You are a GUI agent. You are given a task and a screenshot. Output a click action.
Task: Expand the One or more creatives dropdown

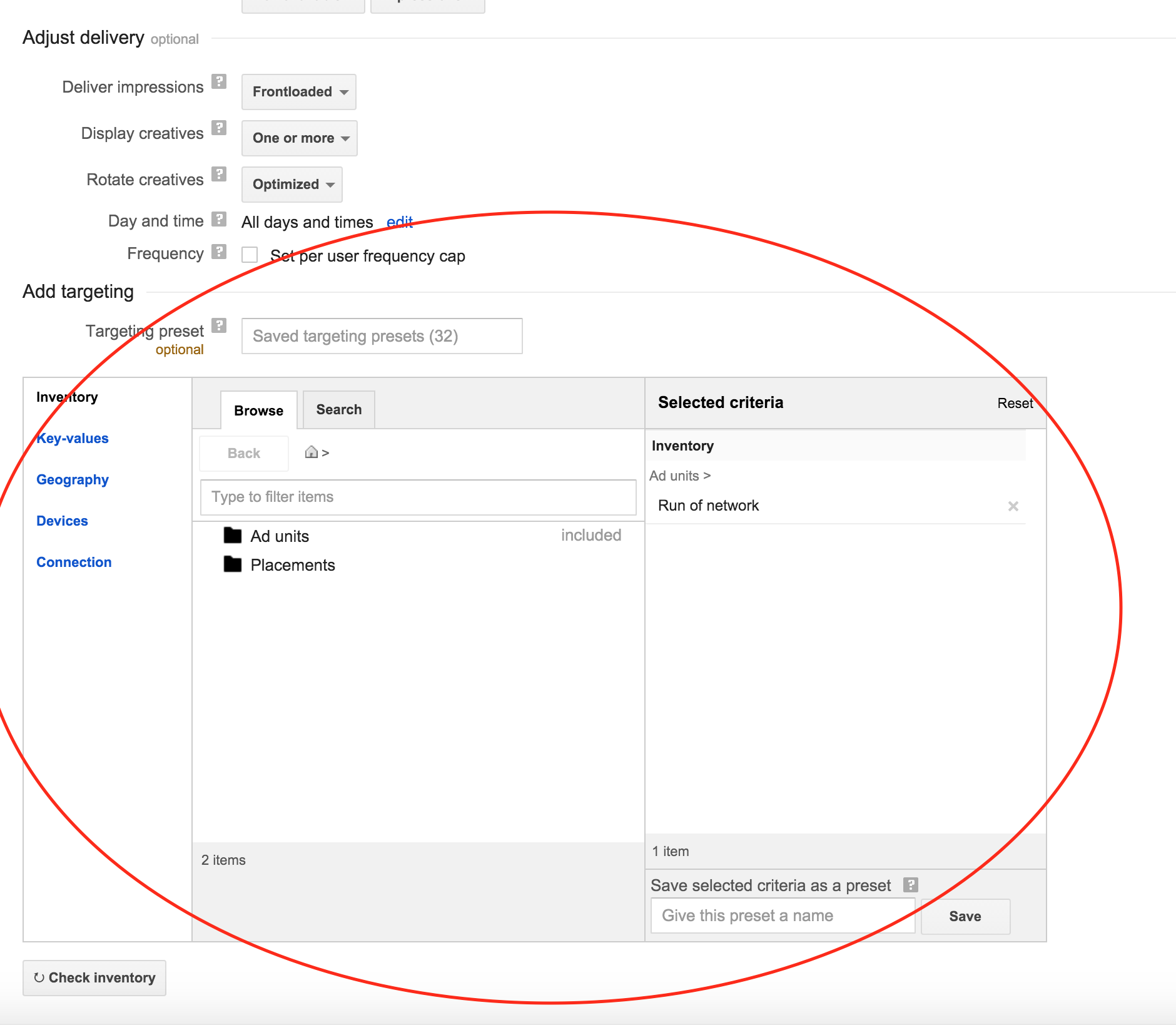point(300,138)
